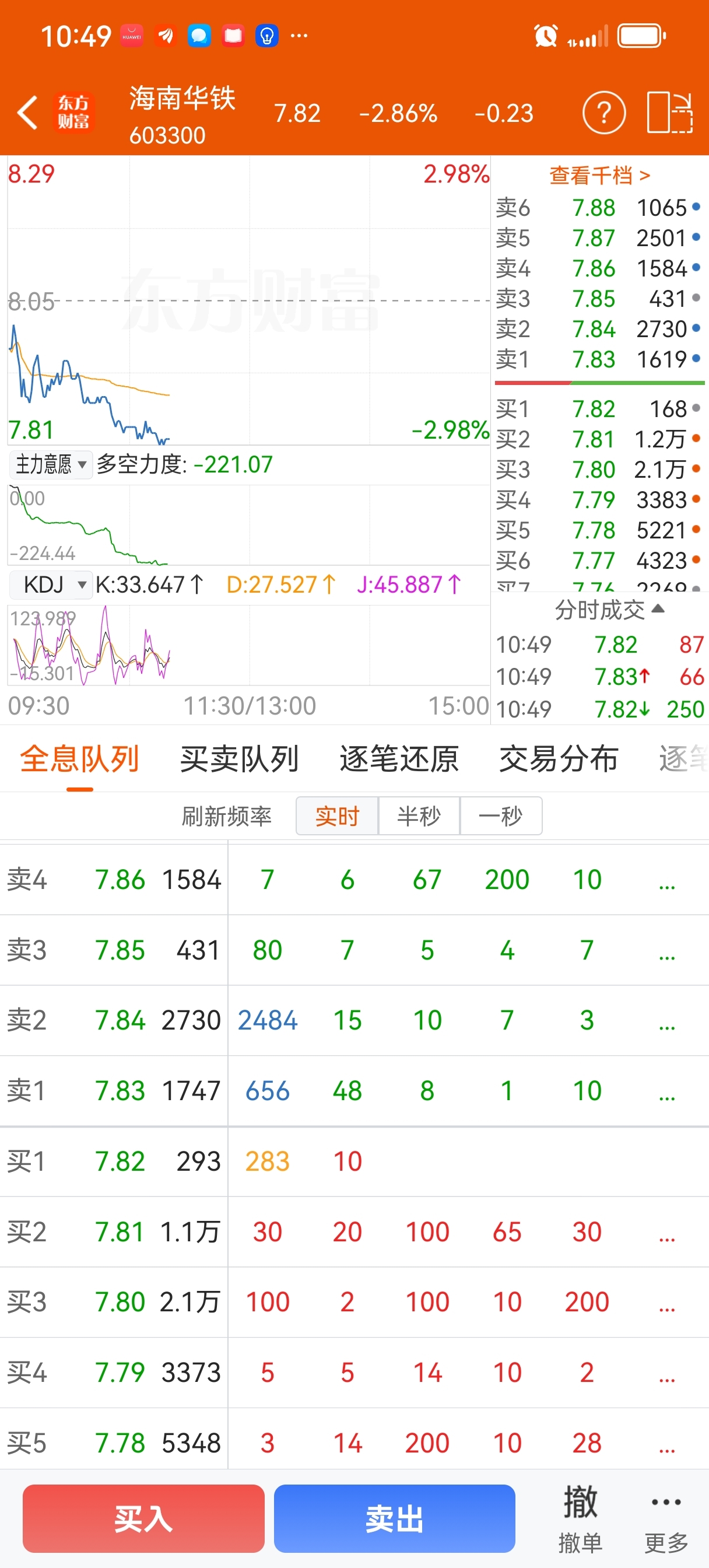Switch to 全息队列 tab
Screen dimensions: 709x1568
tap(80, 759)
